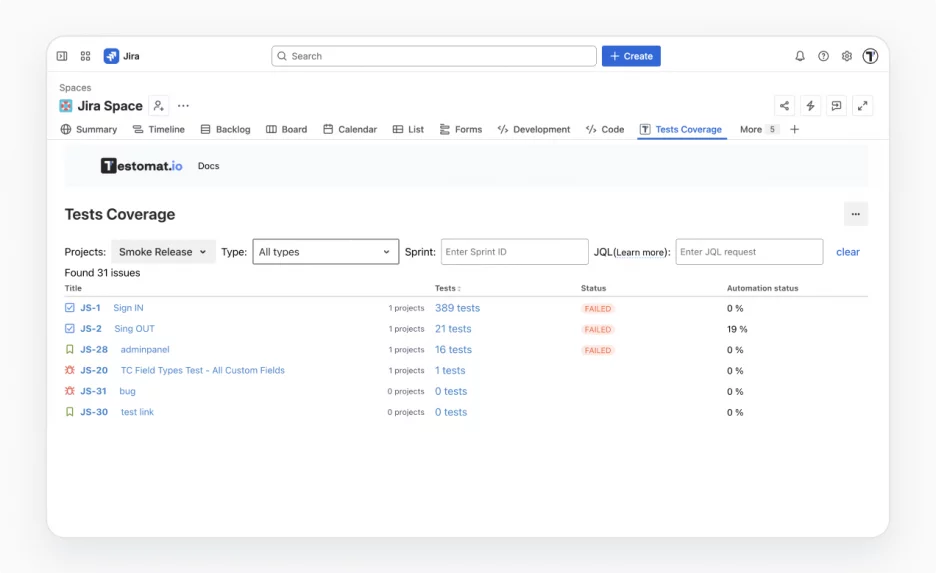Switch to the Forms tab
Viewport: 936px width, 573px height.
click(x=461, y=130)
